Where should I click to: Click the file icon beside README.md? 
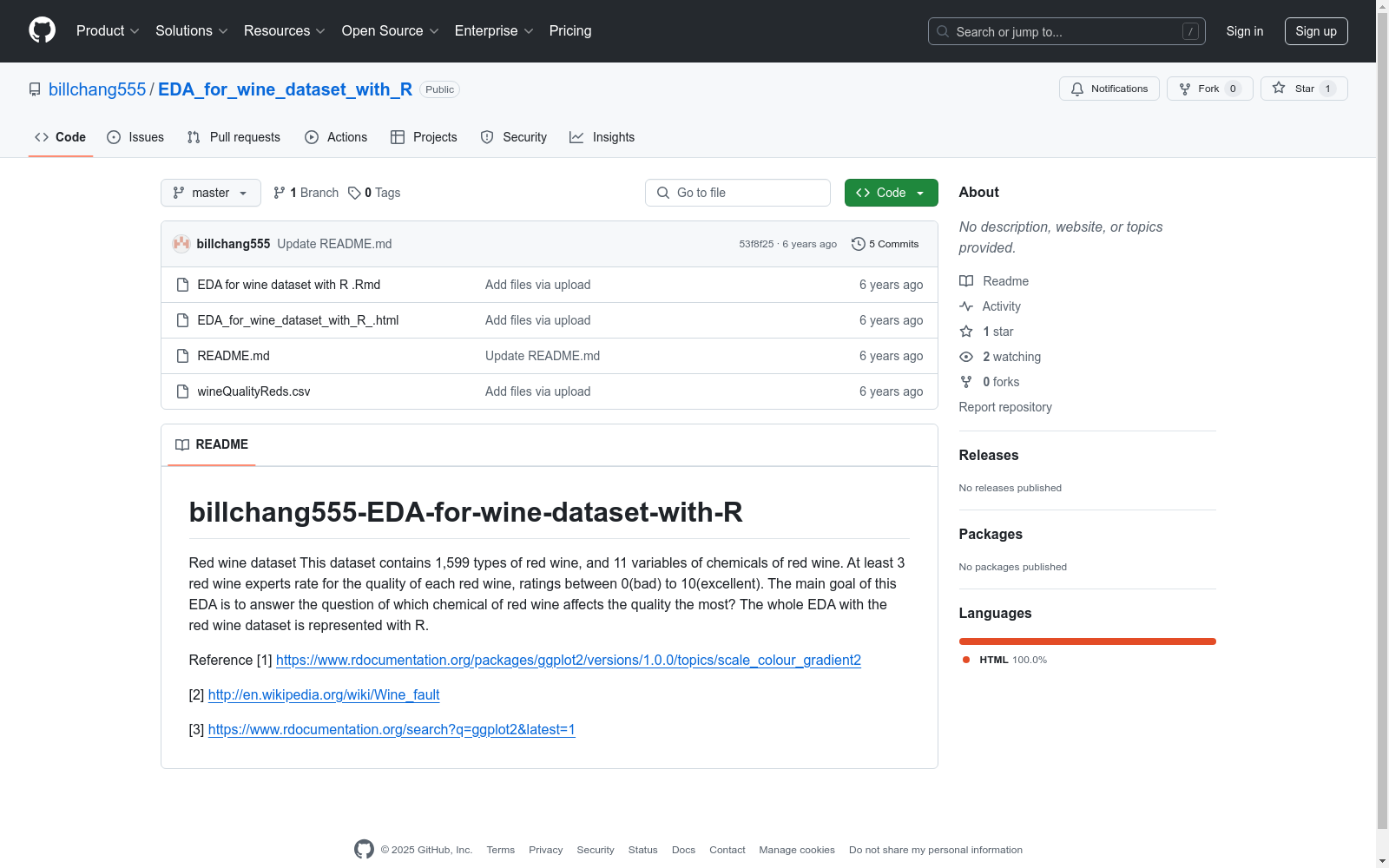pyautogui.click(x=182, y=356)
